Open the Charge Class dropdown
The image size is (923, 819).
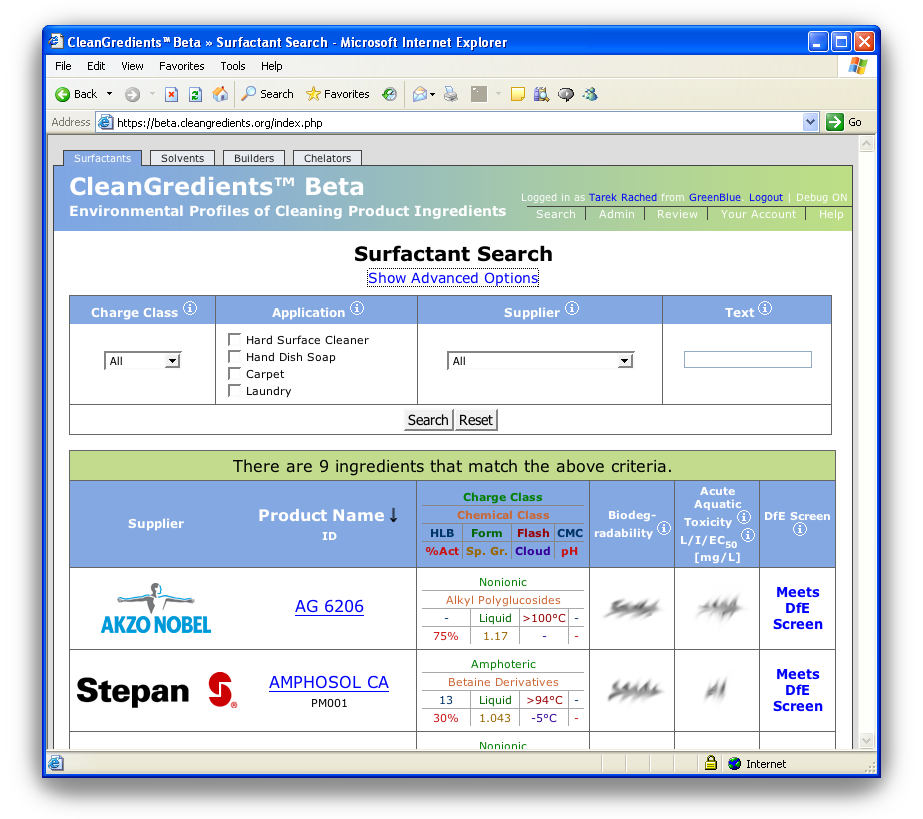(142, 361)
